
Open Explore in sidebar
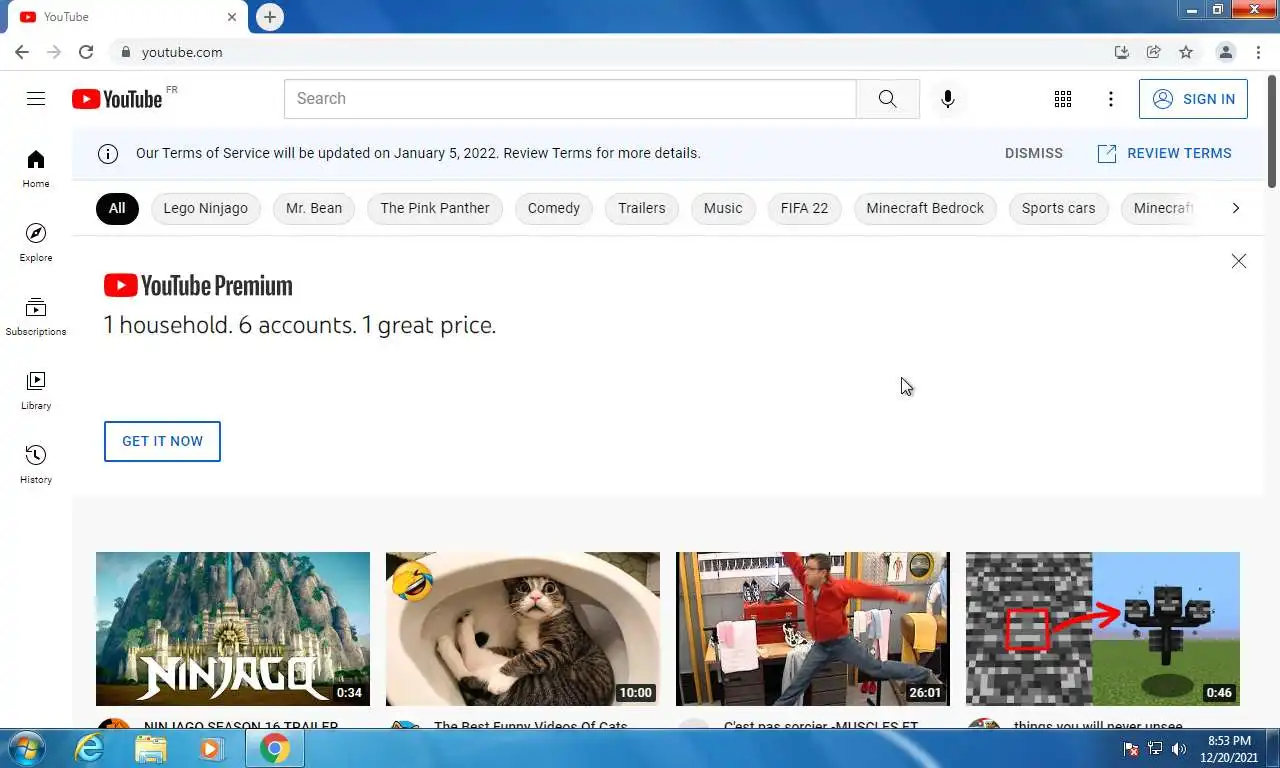tap(36, 243)
